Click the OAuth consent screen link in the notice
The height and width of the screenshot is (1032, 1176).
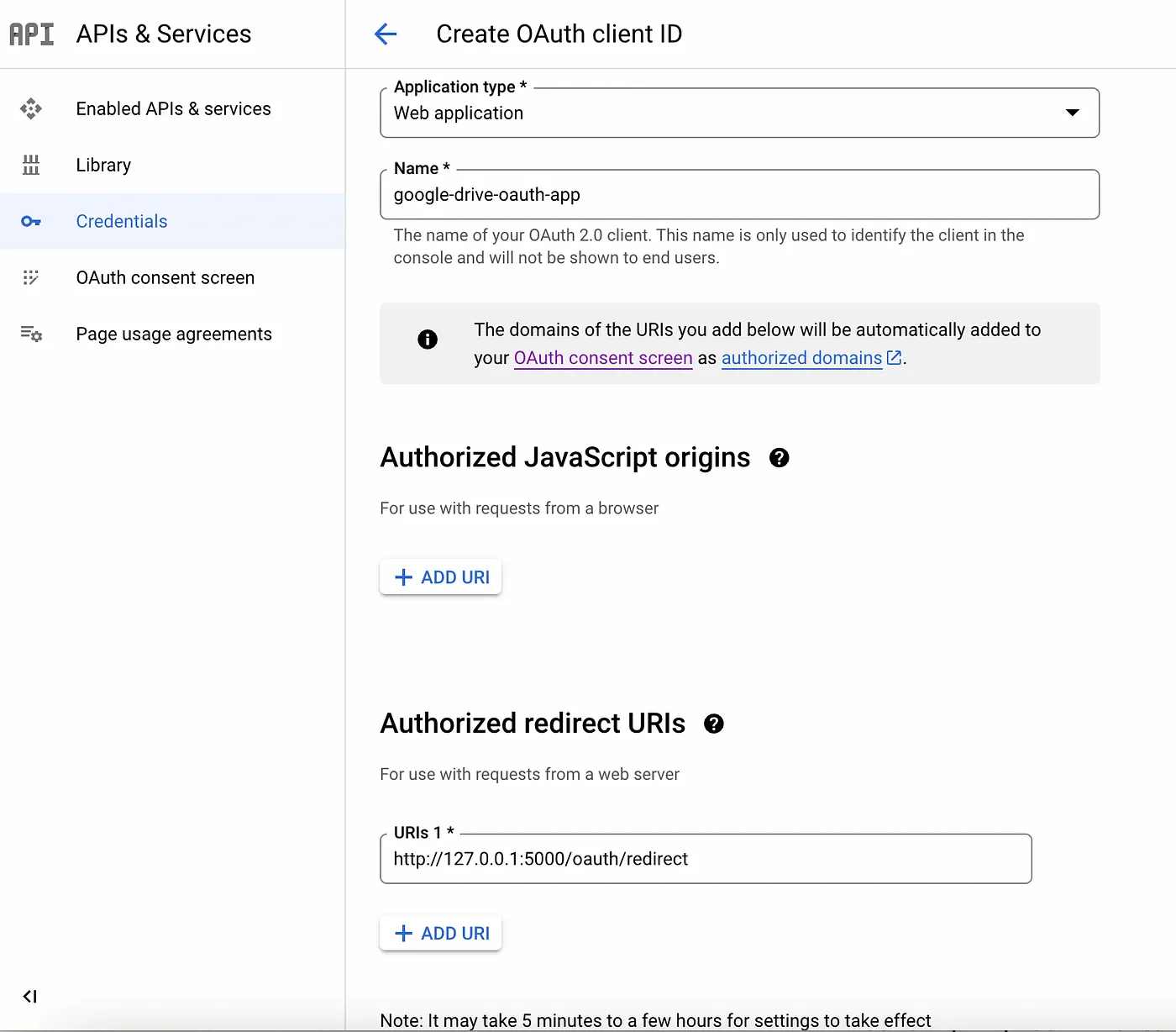click(603, 358)
